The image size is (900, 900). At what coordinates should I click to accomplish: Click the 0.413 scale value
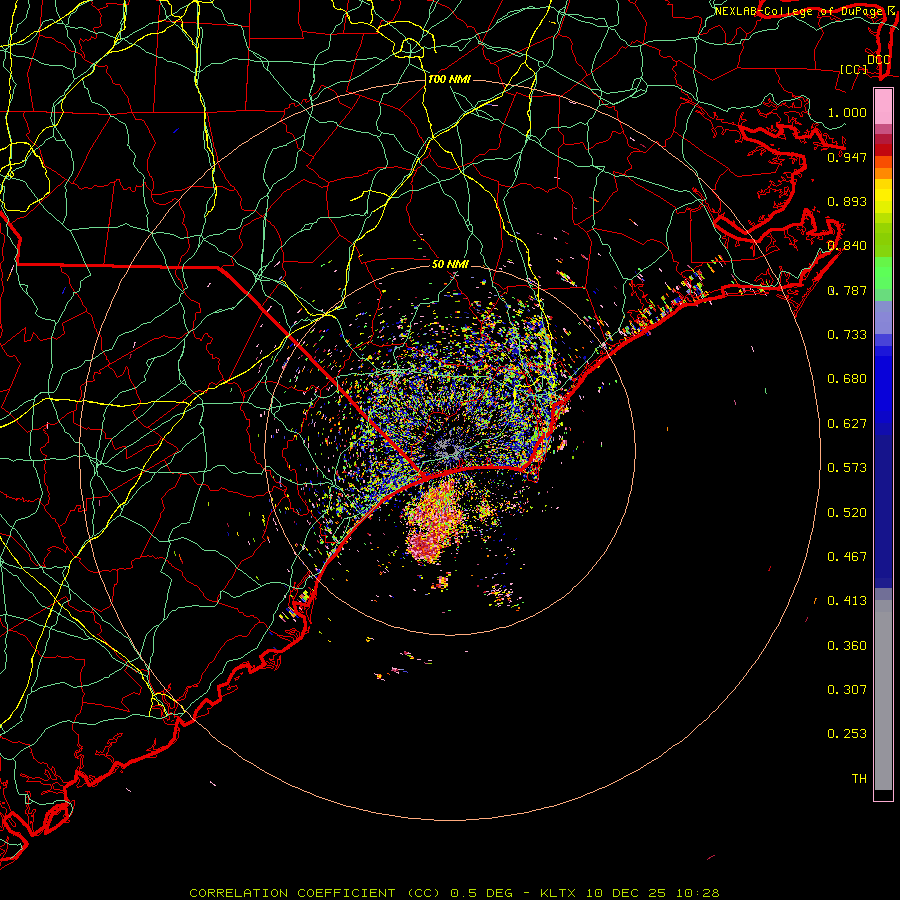847,601
